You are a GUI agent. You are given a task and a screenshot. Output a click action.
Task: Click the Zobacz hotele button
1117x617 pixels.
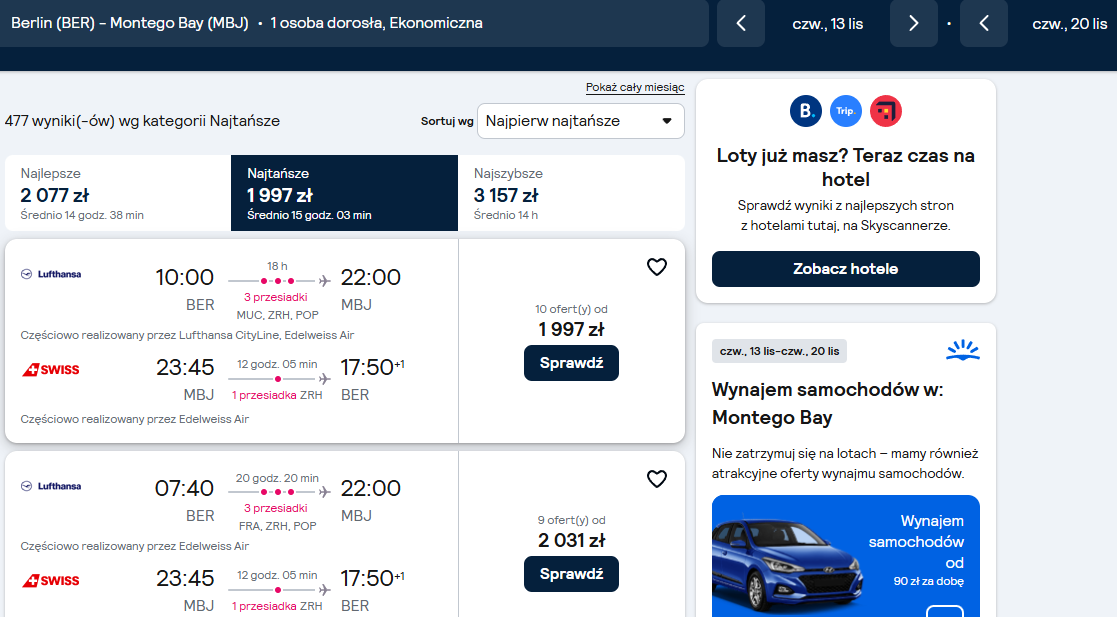pyautogui.click(x=846, y=269)
